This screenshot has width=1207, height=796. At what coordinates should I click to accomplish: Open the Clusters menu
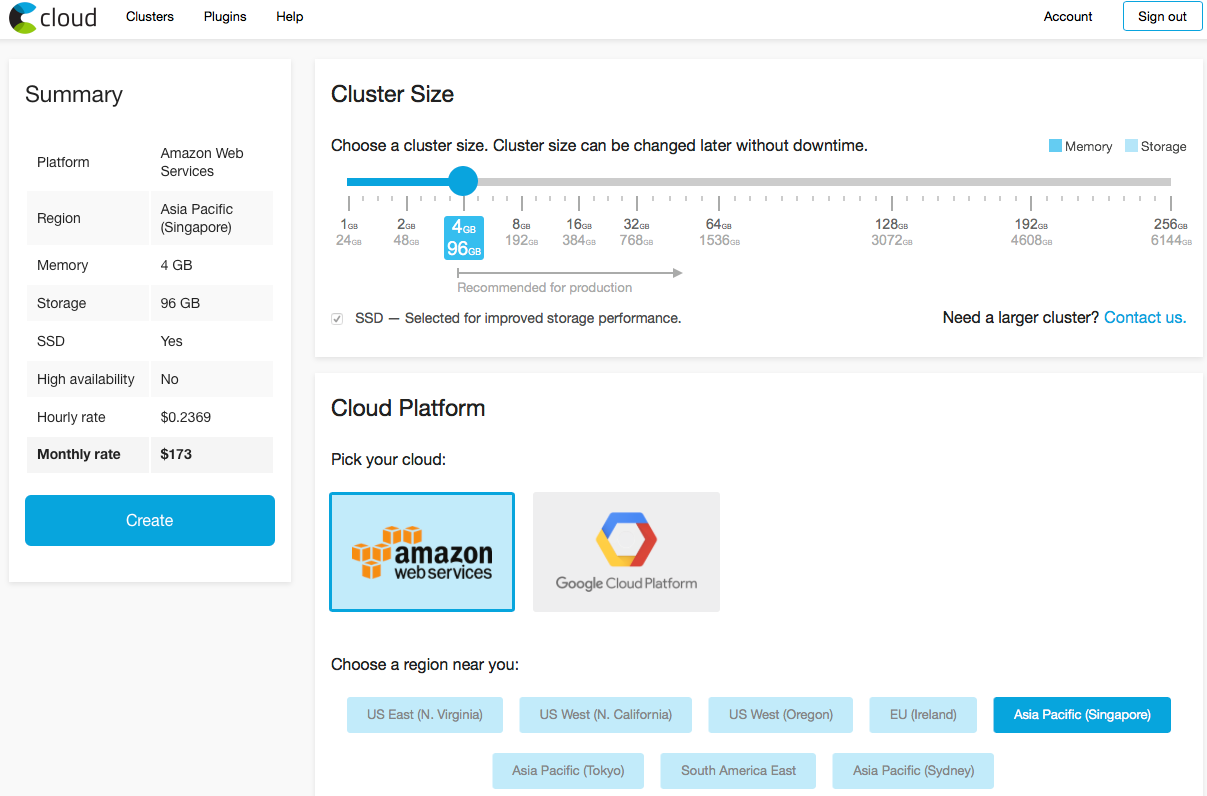[x=150, y=17]
